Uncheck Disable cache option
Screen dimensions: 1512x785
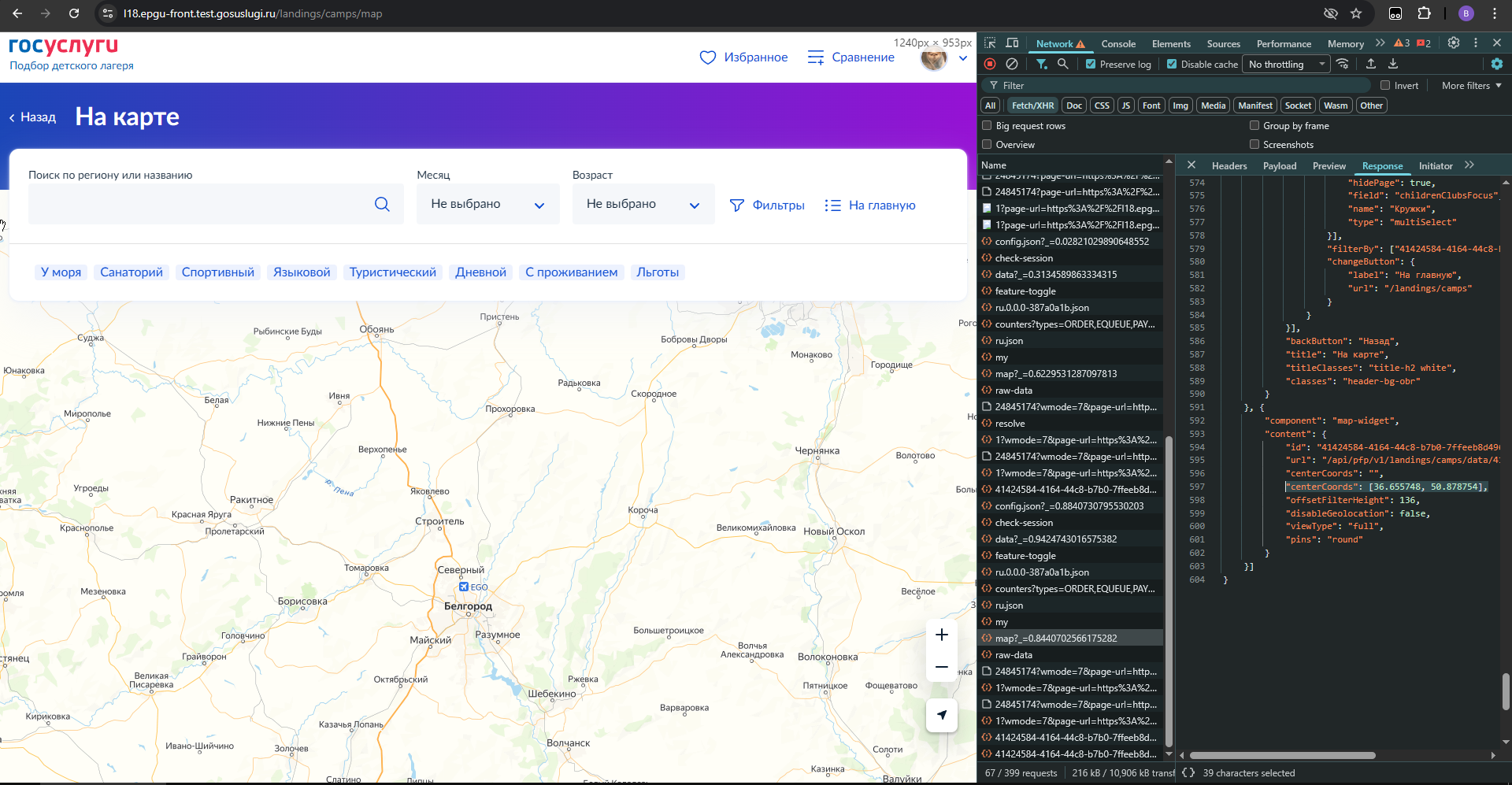[x=1172, y=65]
